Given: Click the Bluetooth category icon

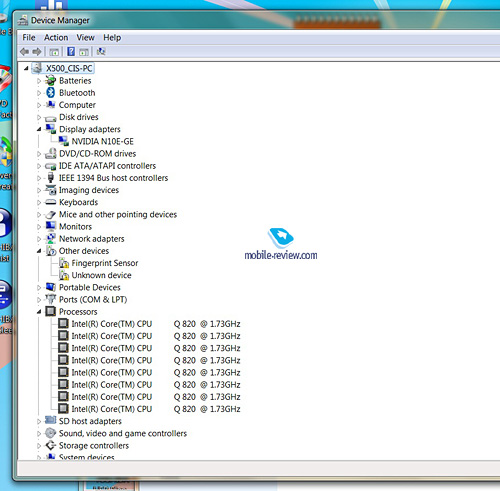Looking at the screenshot, I should (x=51, y=93).
